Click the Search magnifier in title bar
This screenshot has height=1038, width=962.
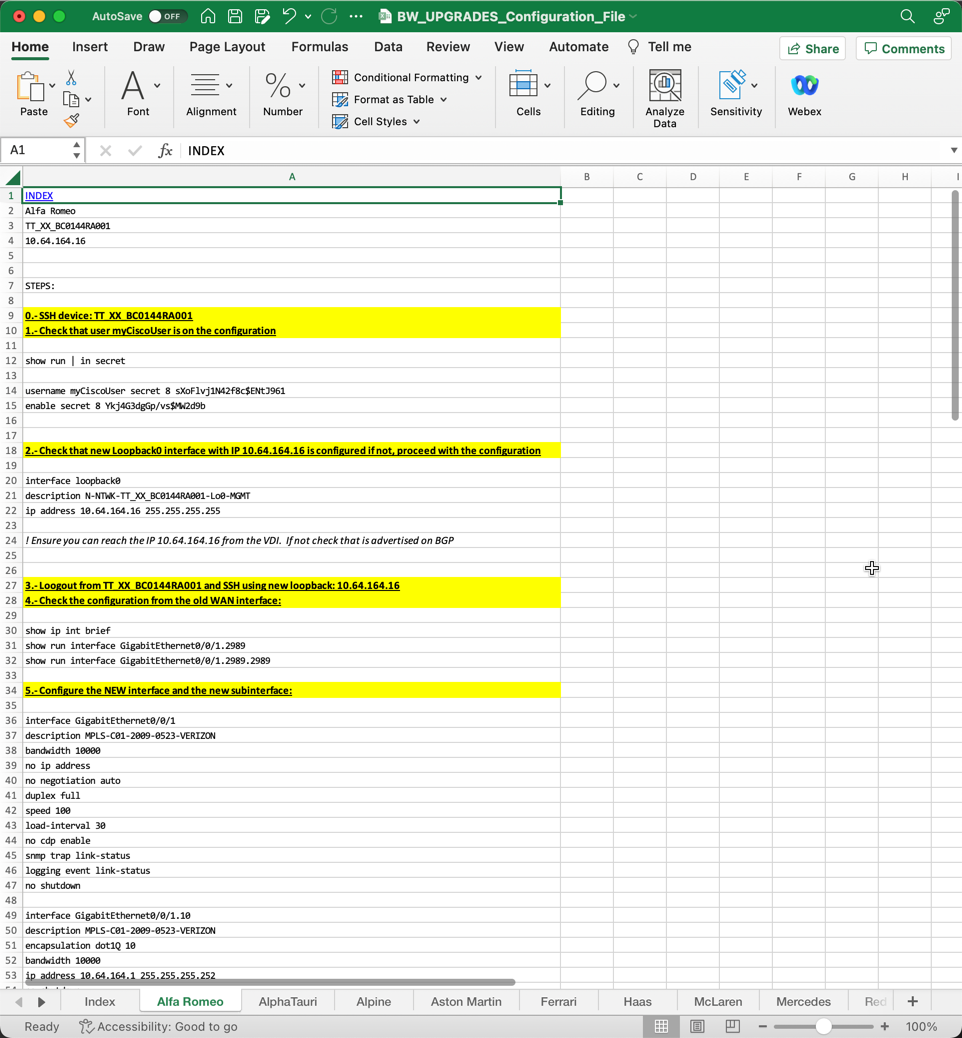pos(907,17)
